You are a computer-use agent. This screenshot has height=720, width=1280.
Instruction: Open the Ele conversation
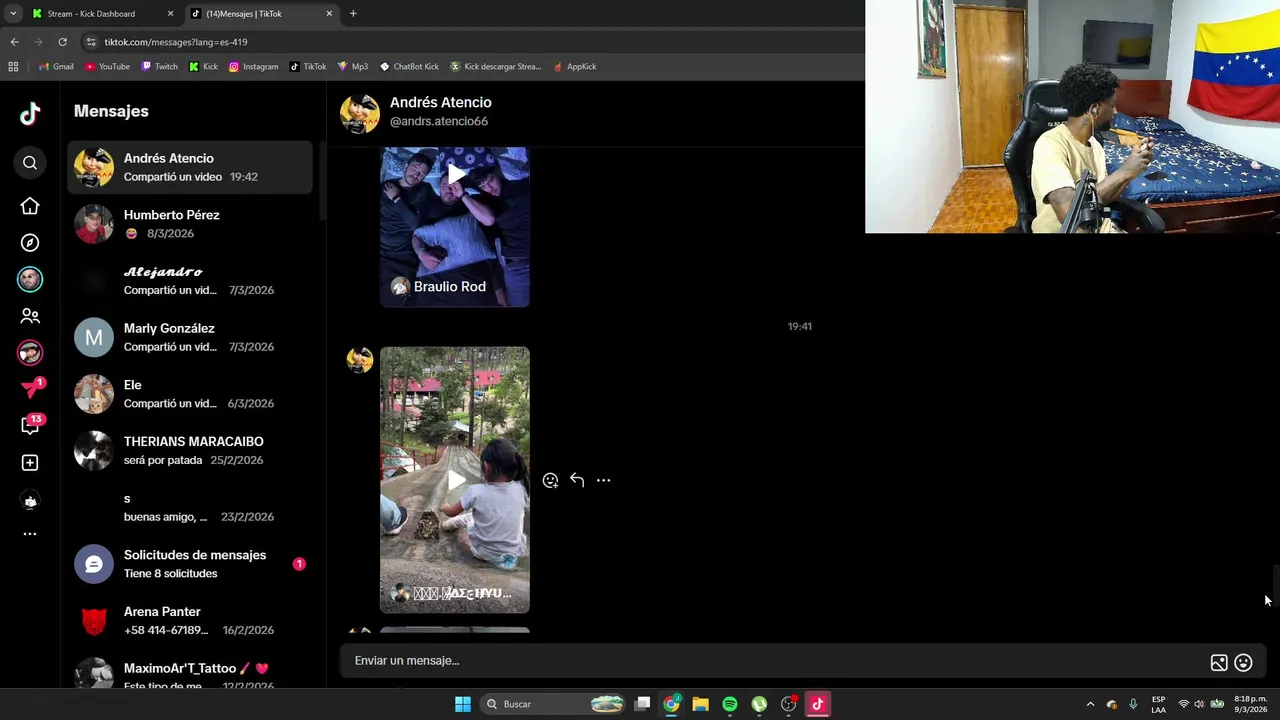tap(190, 394)
